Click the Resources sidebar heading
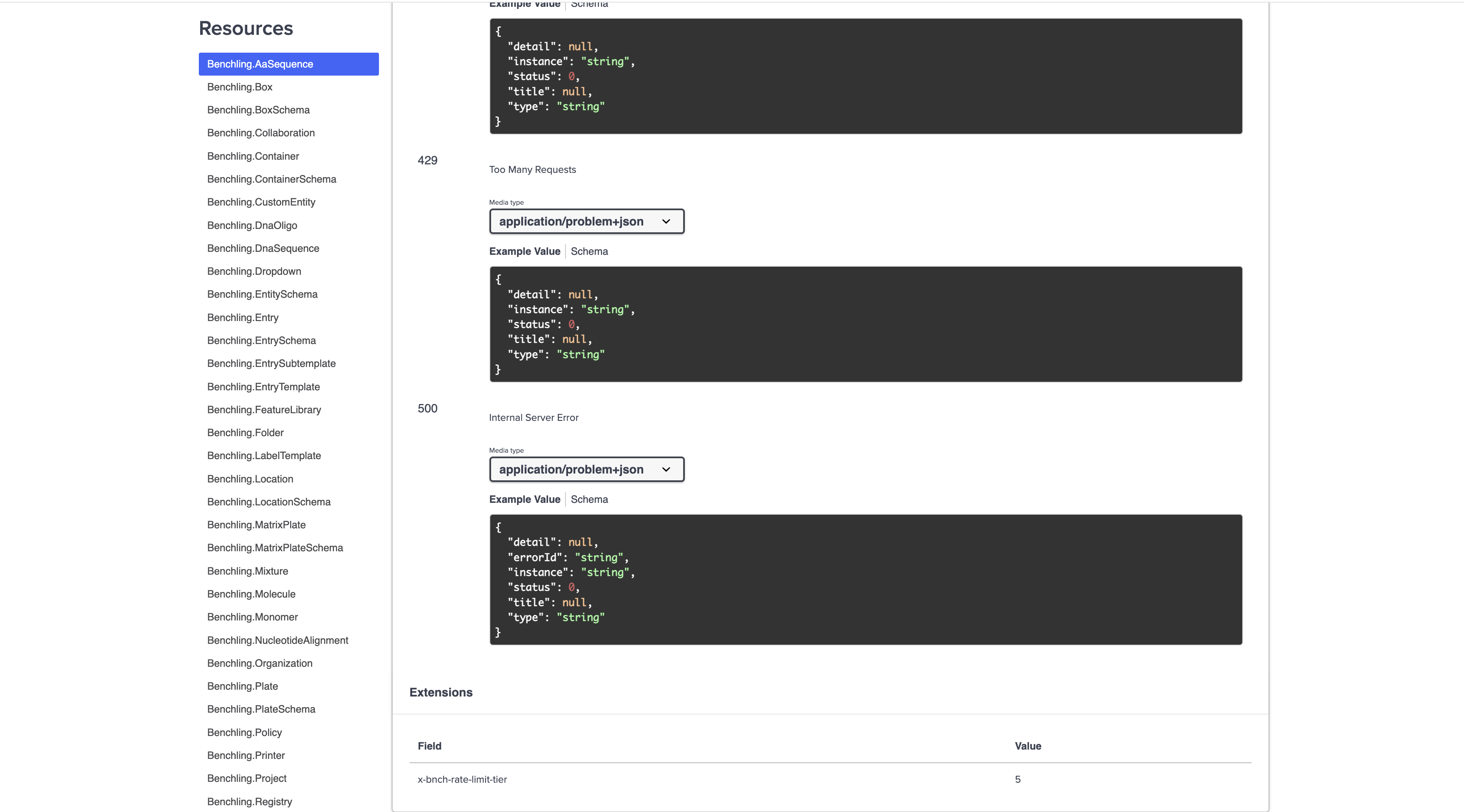Image resolution: width=1464 pixels, height=812 pixels. click(x=246, y=28)
